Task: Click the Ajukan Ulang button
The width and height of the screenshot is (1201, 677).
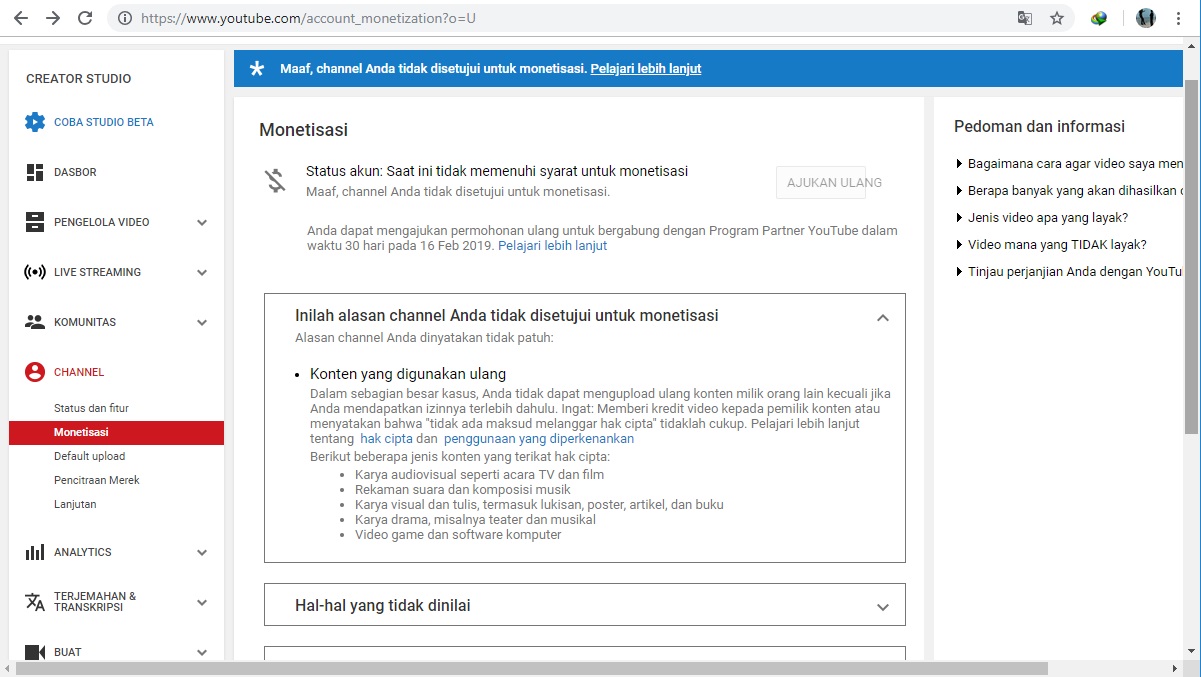Action: [821, 183]
